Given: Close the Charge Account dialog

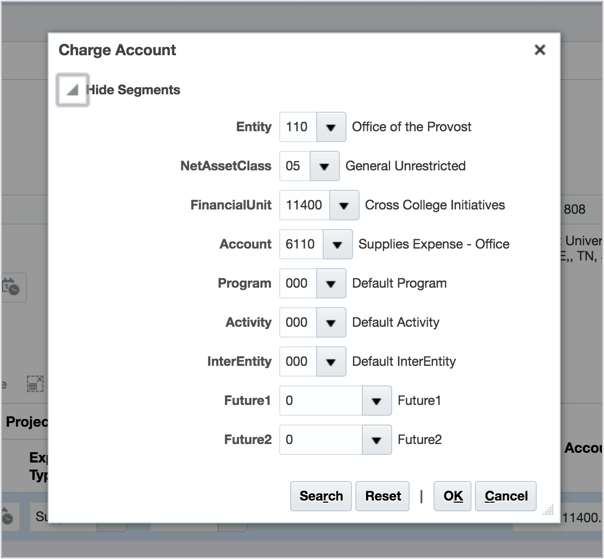Looking at the screenshot, I should pos(540,50).
